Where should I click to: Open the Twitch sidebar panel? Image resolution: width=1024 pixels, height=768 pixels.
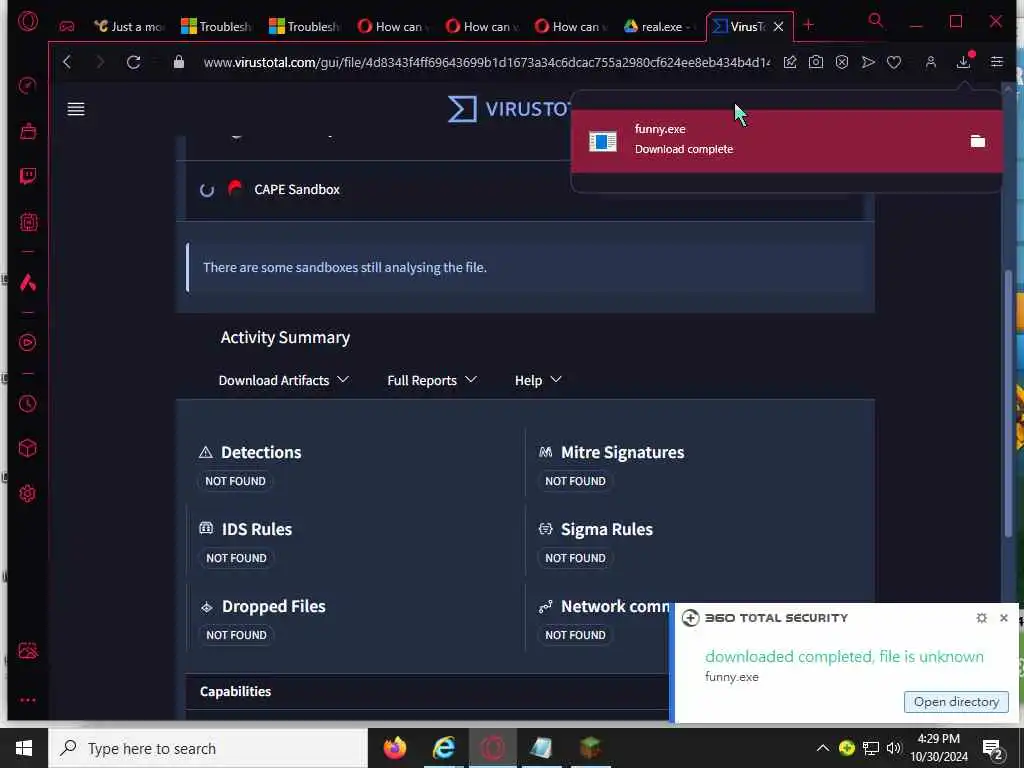pyautogui.click(x=27, y=176)
